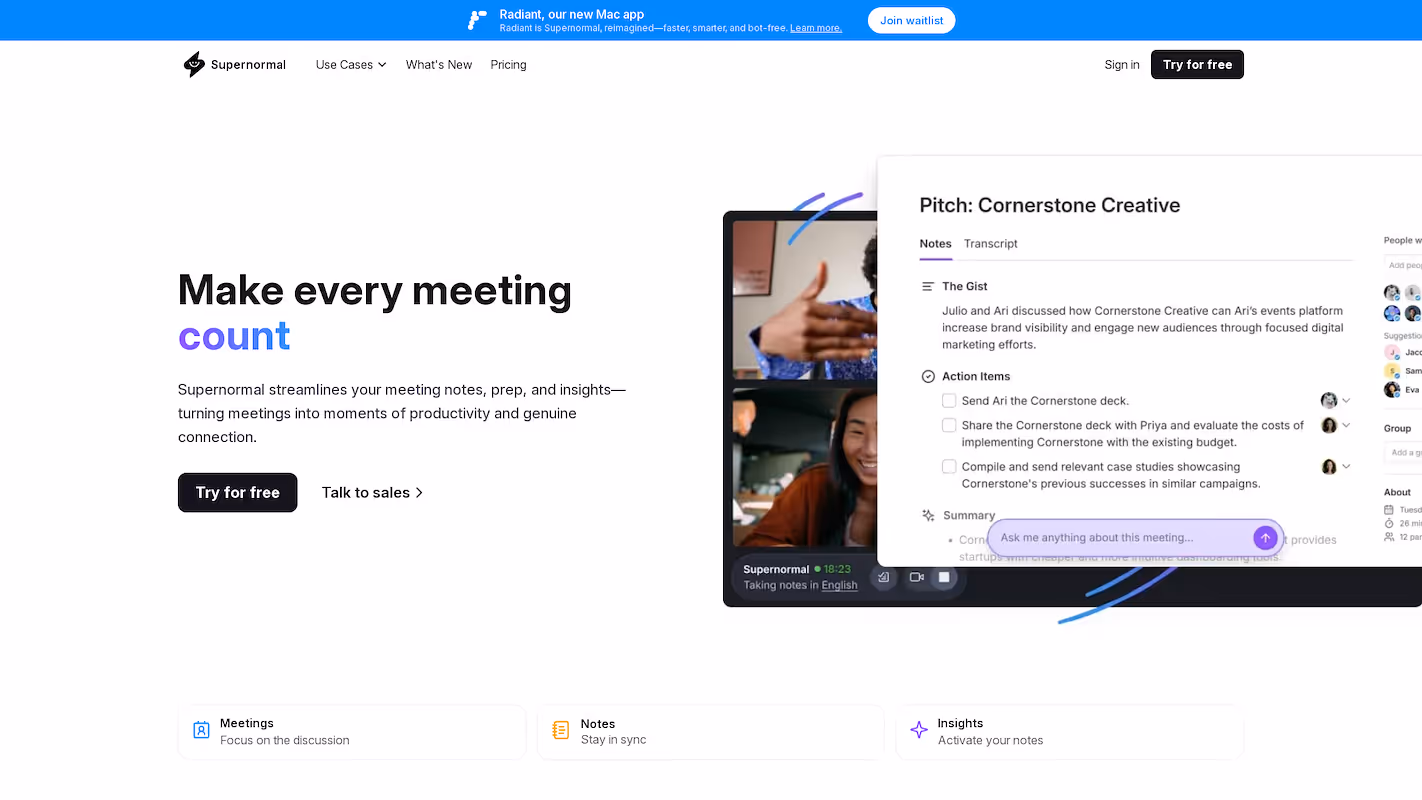This screenshot has width=1422, height=800.
Task: Click the orange Notes notebook icon
Action: click(x=561, y=730)
